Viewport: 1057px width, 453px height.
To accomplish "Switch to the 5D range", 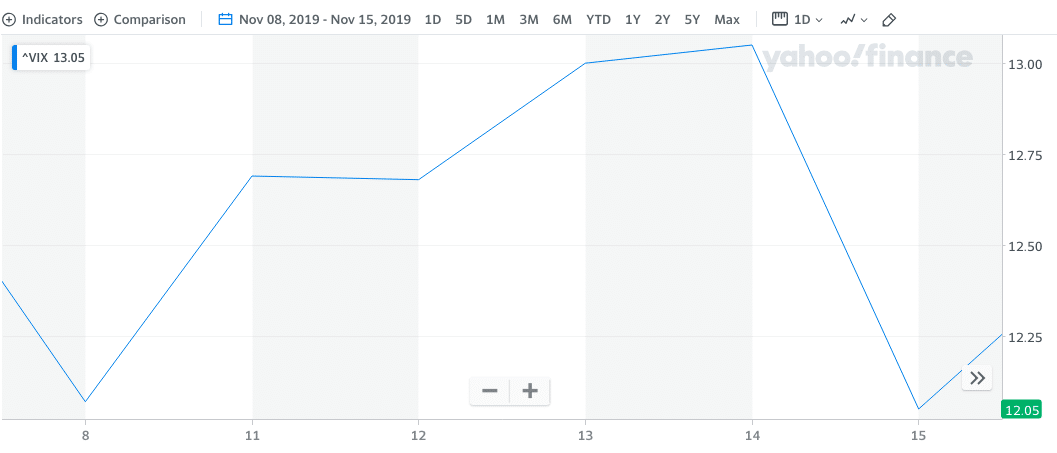I will coord(463,20).
